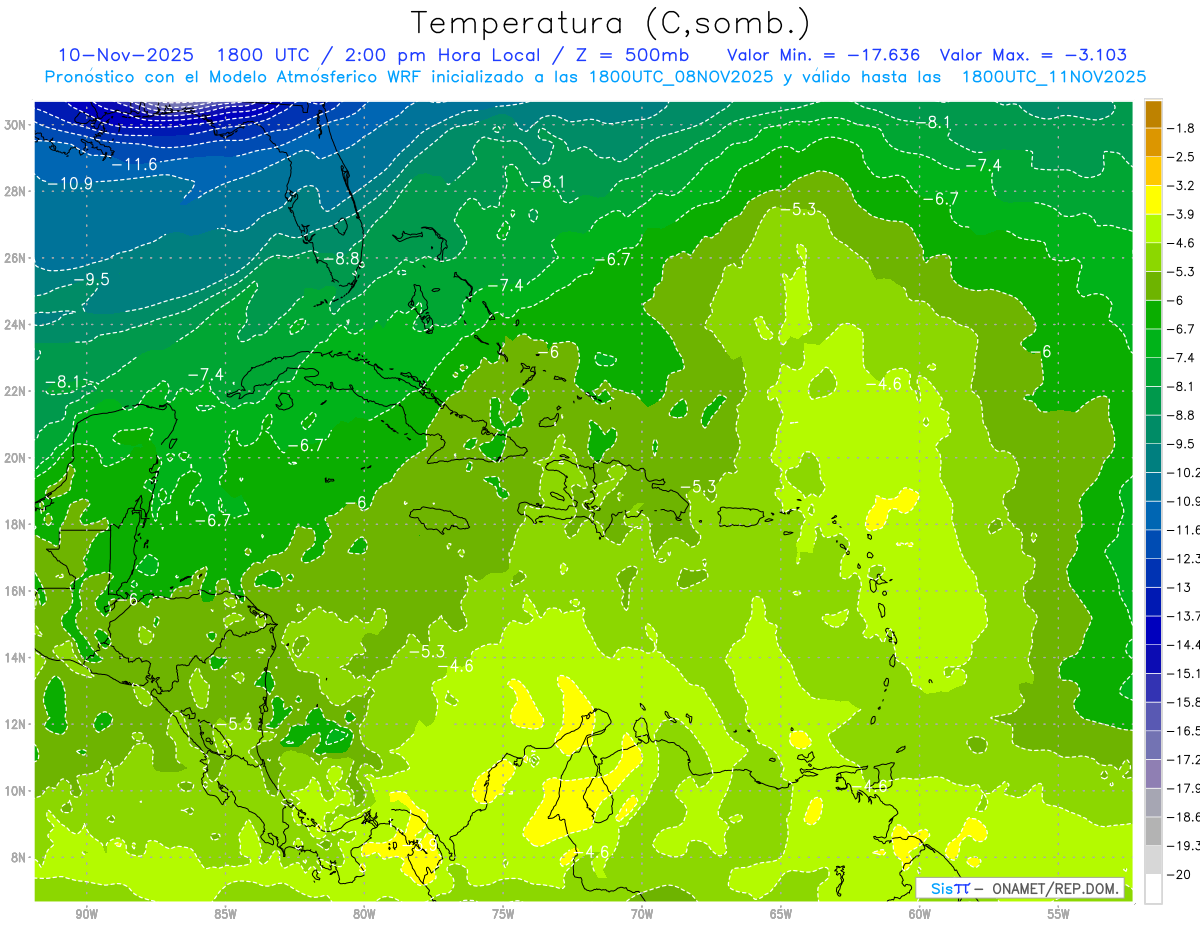Click the -17.2 value on the colorbar
Screen dimensions: 1200x927
pyautogui.click(x=1184, y=760)
